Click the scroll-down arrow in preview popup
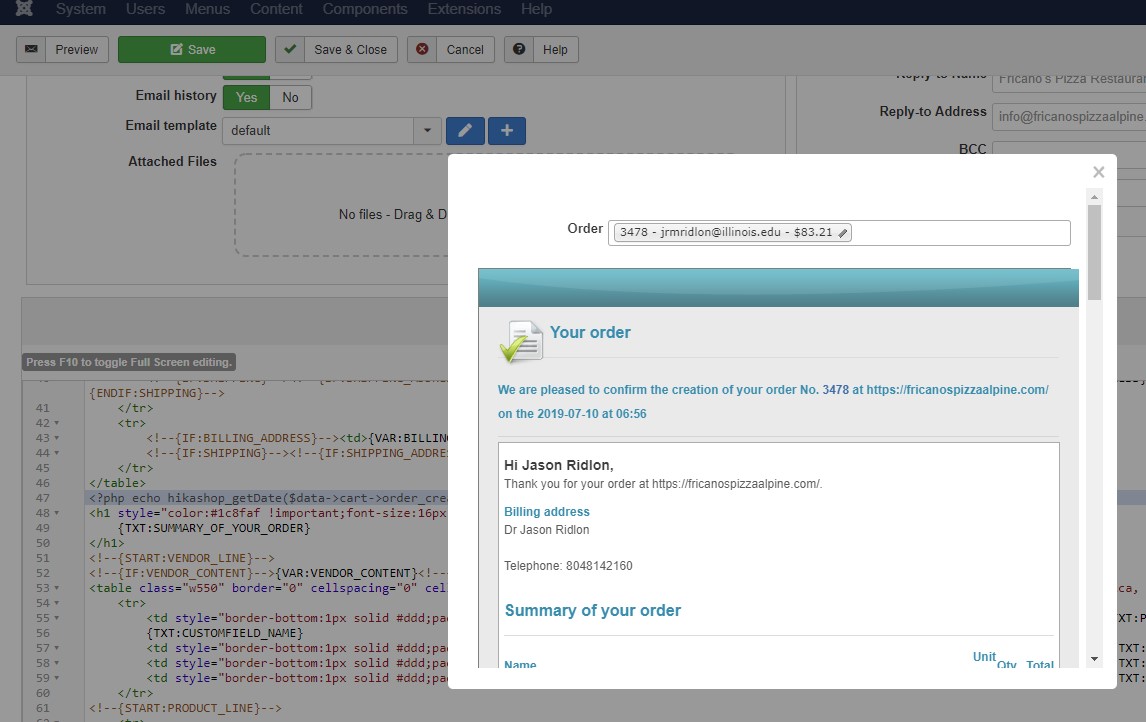 1094,658
